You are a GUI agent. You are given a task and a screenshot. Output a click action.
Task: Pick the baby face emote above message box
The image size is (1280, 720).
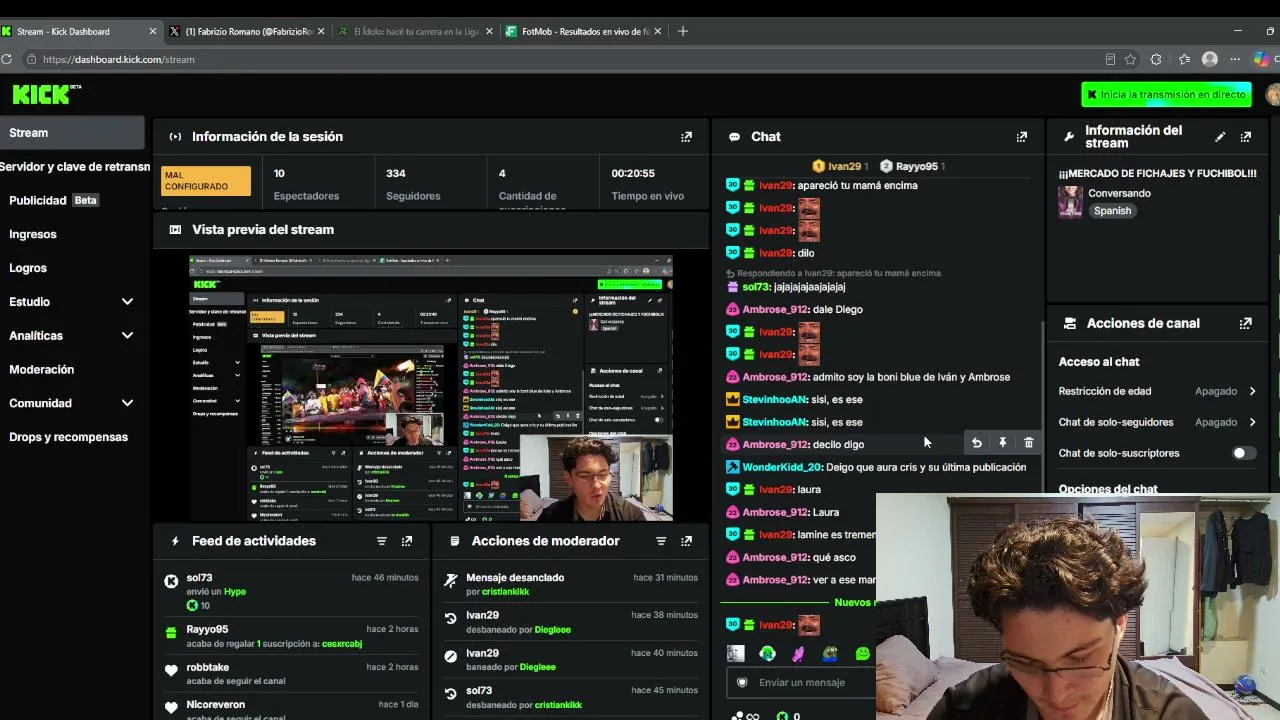point(736,654)
